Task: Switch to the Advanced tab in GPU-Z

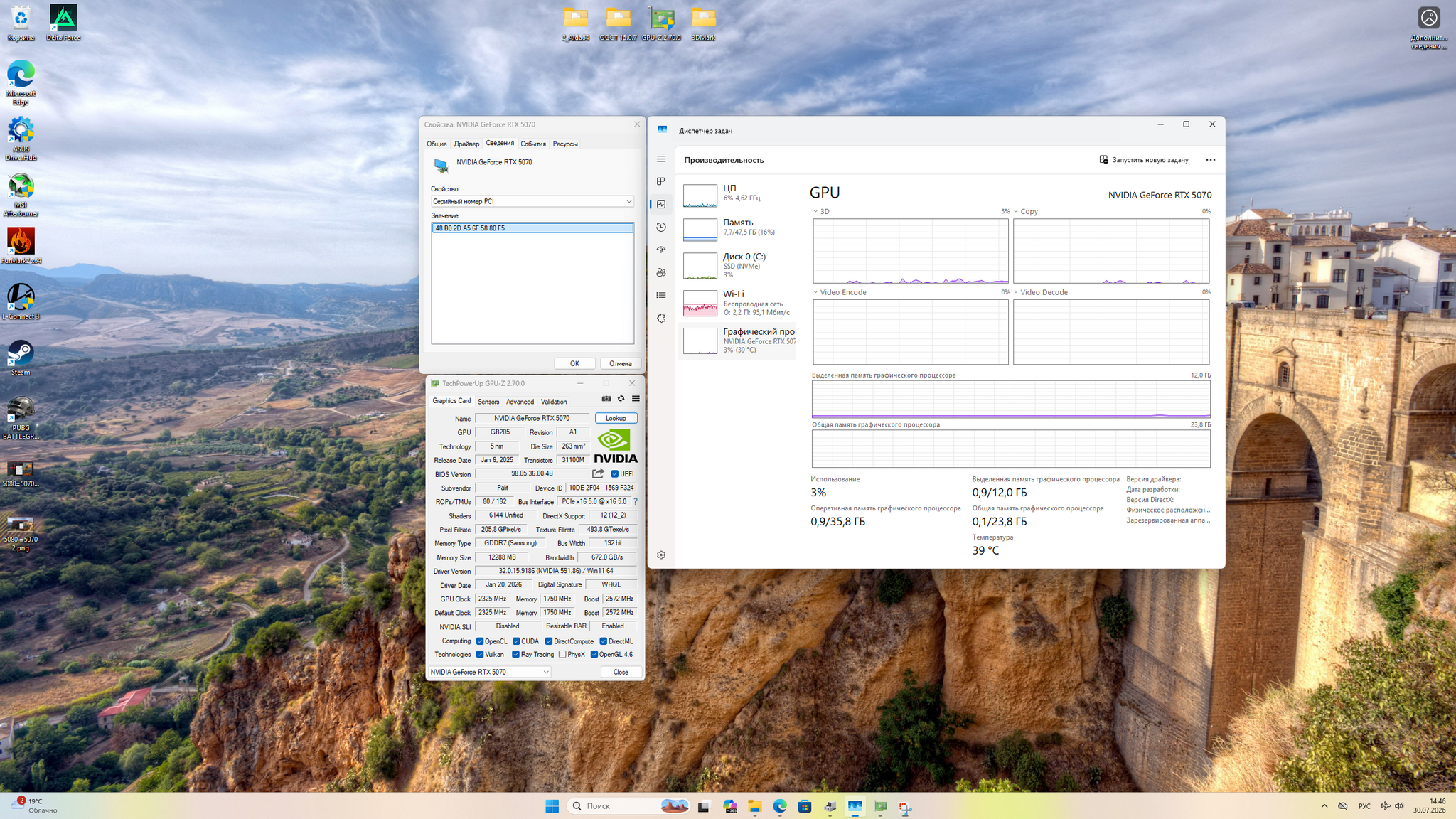Action: pos(520,402)
